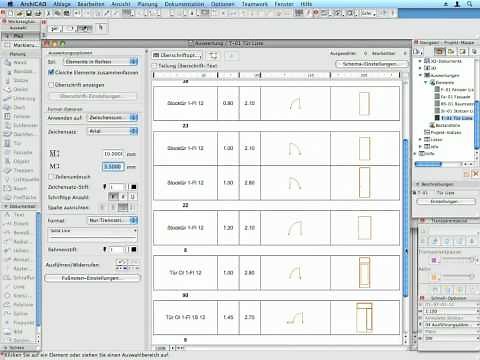Open the Teamwork menu
The height and width of the screenshot is (360, 480).
pyautogui.click(x=255, y=4)
